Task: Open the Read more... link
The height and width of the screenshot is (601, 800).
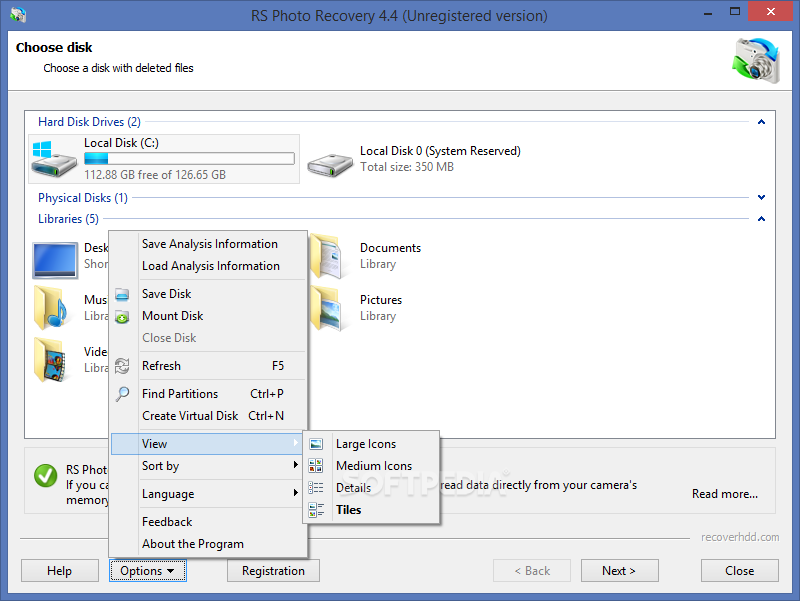Action: (724, 494)
